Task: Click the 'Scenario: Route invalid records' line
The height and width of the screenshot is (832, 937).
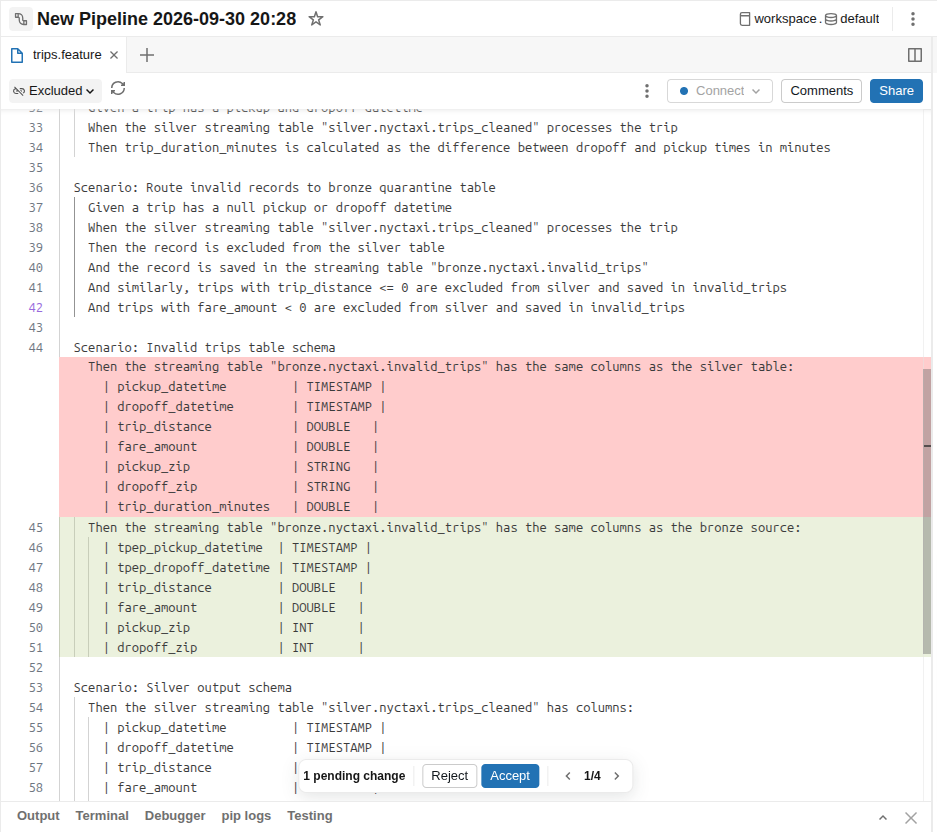Action: (x=284, y=188)
